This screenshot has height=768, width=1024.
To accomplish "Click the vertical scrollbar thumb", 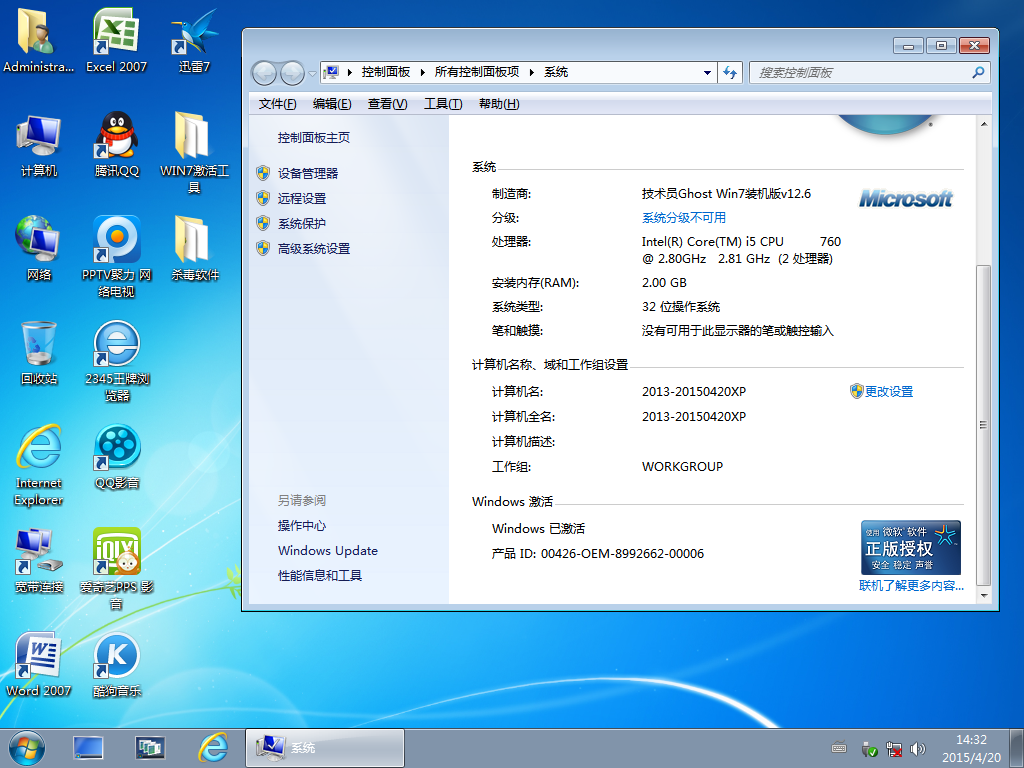I will [x=983, y=424].
